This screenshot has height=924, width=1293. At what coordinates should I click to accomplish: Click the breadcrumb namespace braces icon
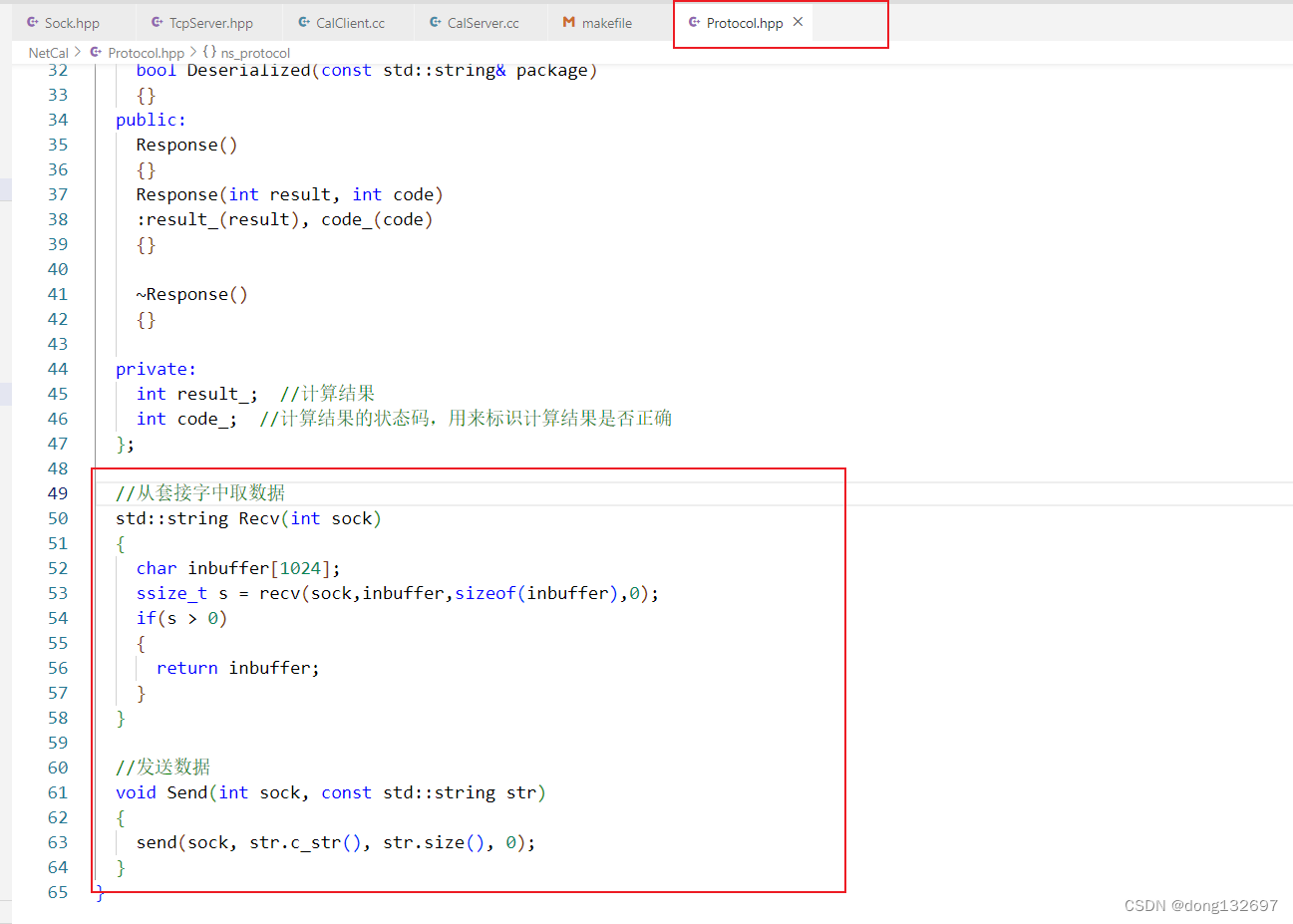click(x=209, y=52)
